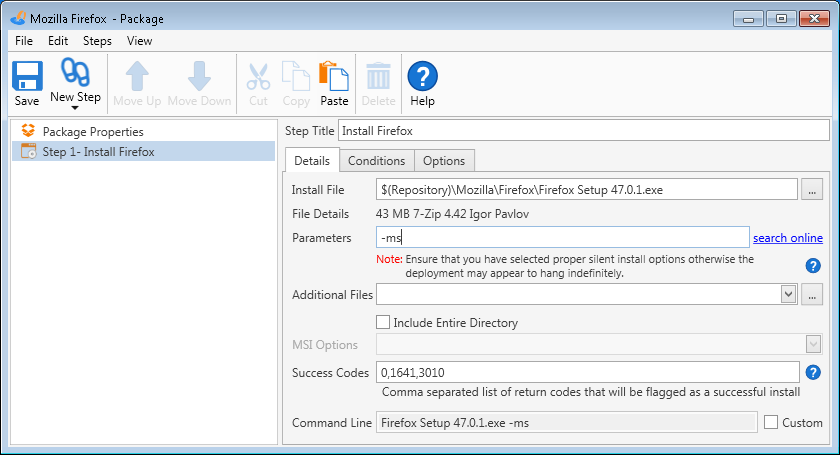Switch to the Details tab
Viewport: 840px width, 455px height.
click(x=312, y=161)
